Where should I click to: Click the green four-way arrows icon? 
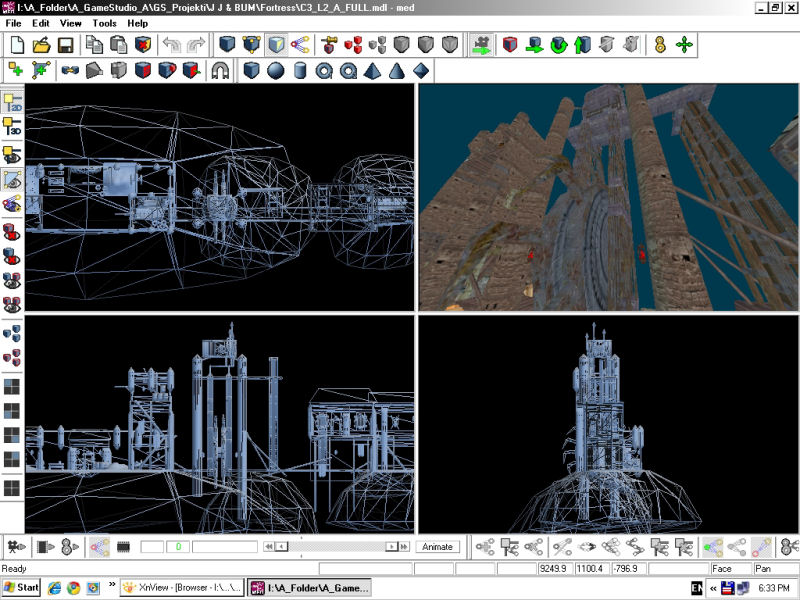pyautogui.click(x=684, y=45)
